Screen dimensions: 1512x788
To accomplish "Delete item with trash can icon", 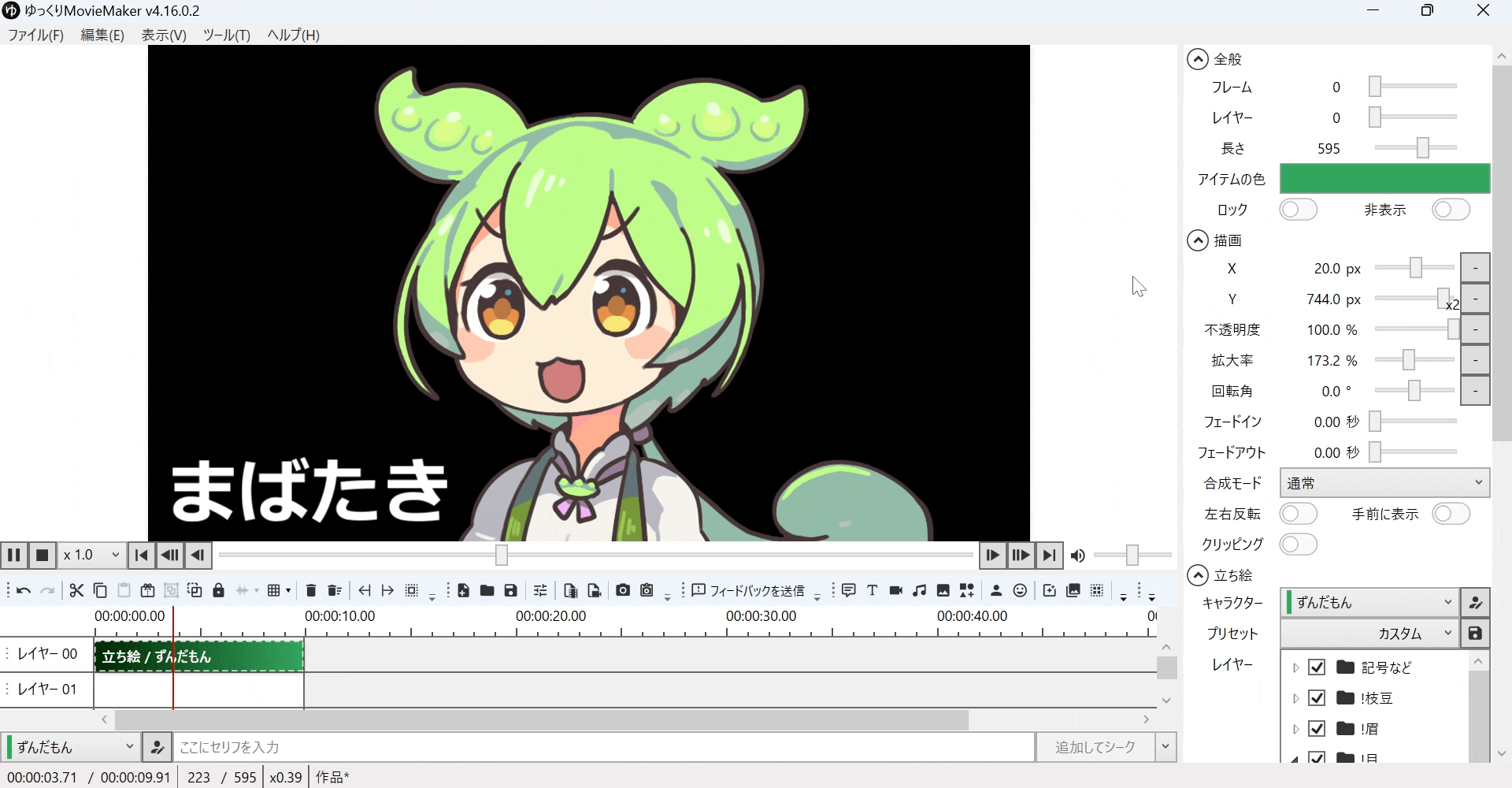I will (x=310, y=590).
